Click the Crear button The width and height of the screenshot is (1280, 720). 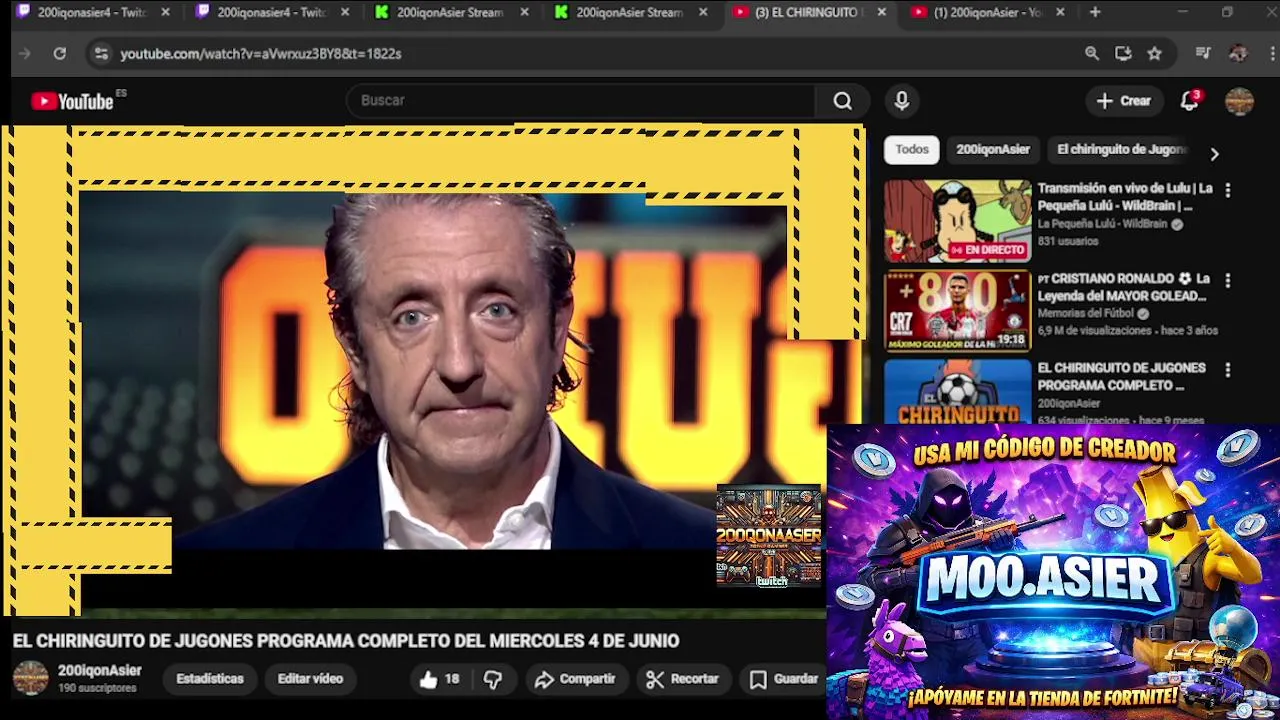[1124, 101]
